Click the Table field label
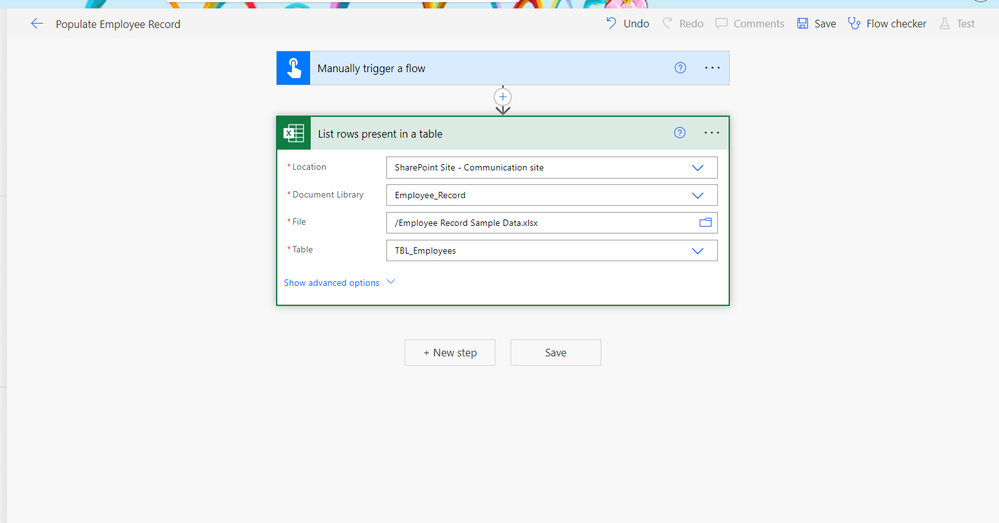 pos(302,250)
